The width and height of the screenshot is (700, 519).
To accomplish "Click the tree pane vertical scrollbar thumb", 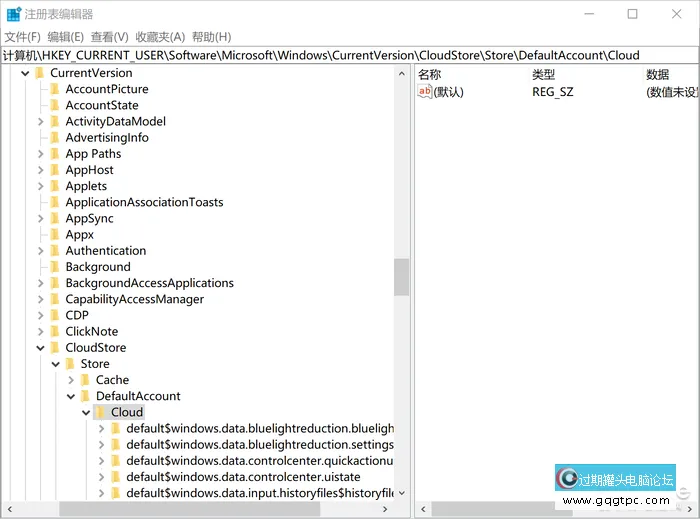I will (401, 277).
